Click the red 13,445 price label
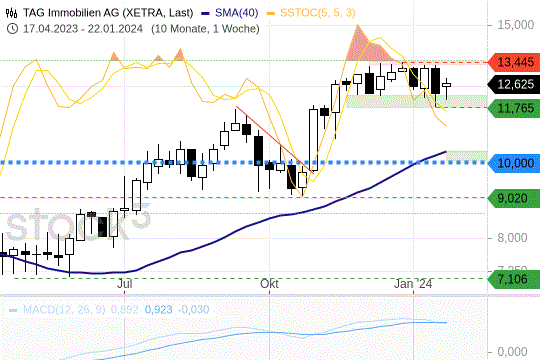540x360 pixels. (514, 63)
